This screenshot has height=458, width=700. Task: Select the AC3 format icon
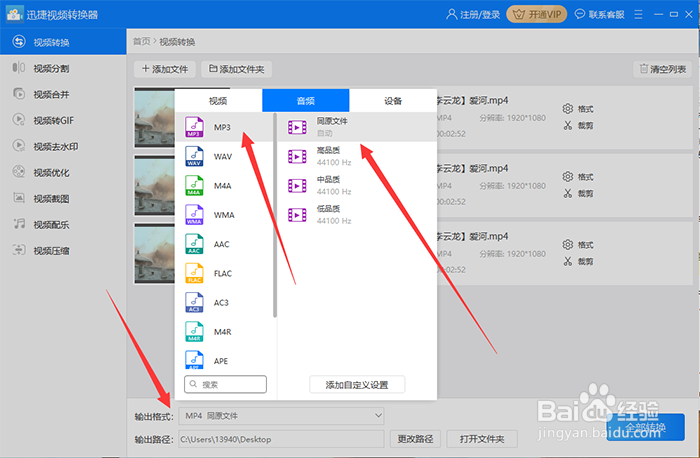pyautogui.click(x=194, y=303)
